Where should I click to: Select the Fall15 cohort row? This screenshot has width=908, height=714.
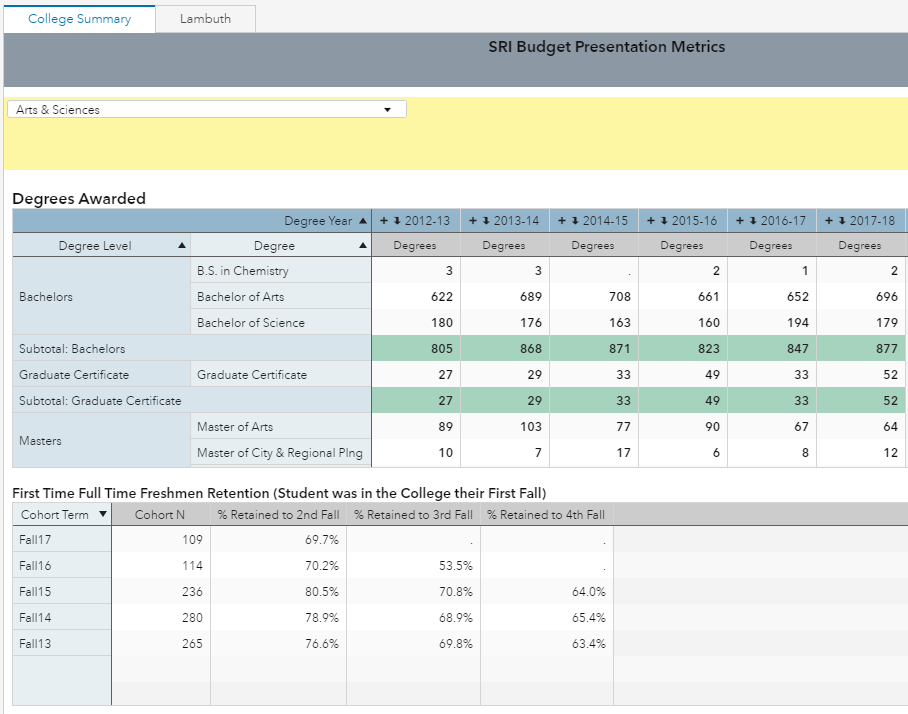(35, 592)
